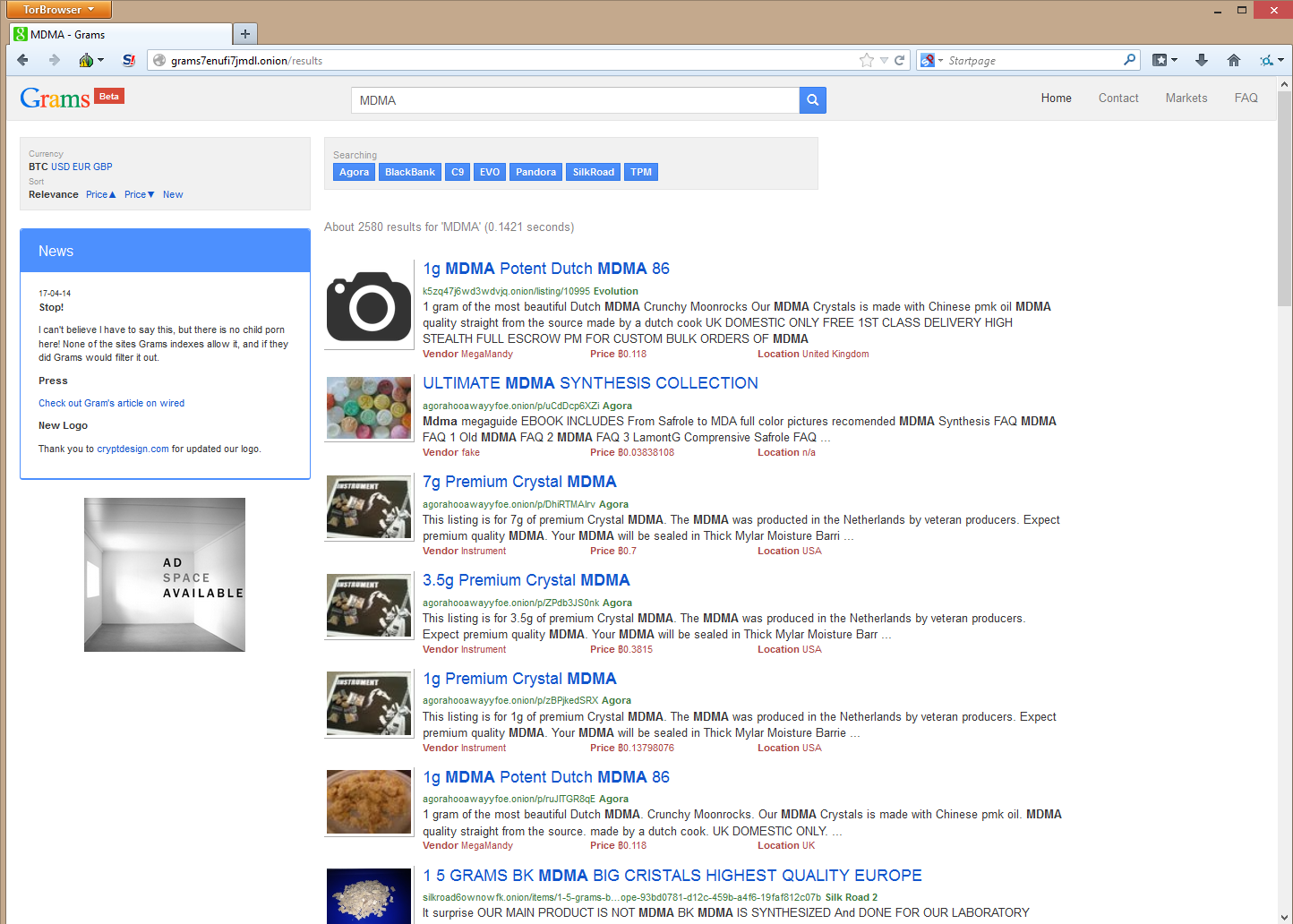This screenshot has width=1293, height=924.
Task: Sort by Price ascending
Action: pos(101,194)
